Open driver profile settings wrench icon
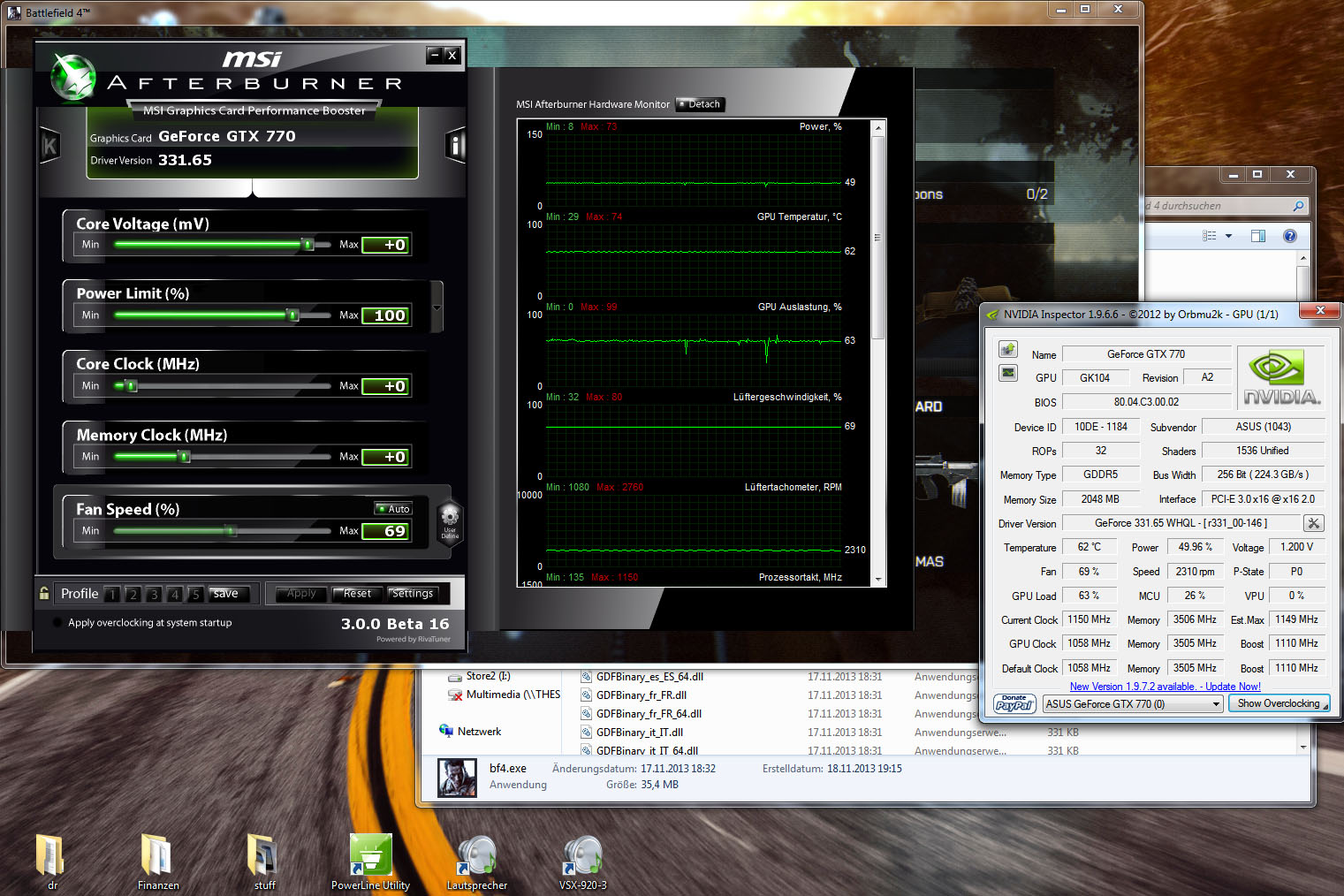This screenshot has height=896, width=1344. [x=1314, y=523]
